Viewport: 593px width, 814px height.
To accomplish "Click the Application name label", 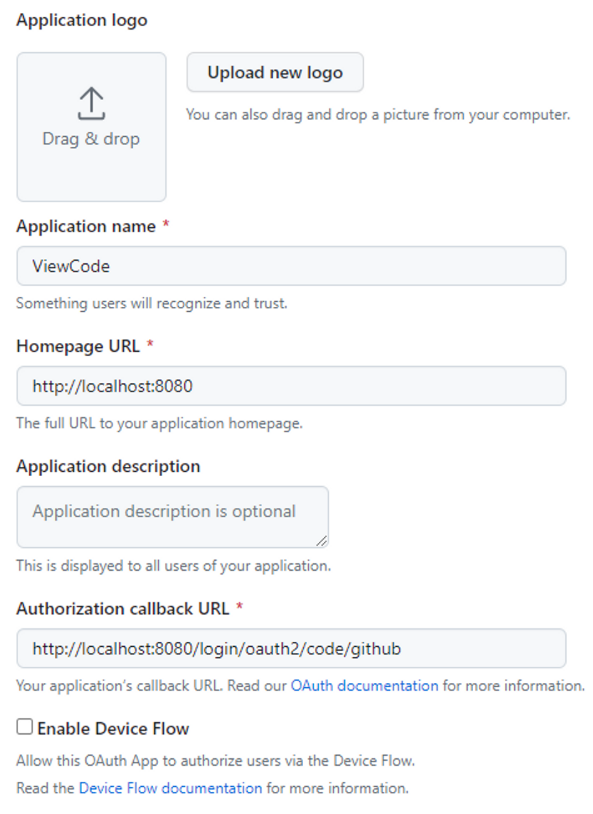I will point(86,226).
